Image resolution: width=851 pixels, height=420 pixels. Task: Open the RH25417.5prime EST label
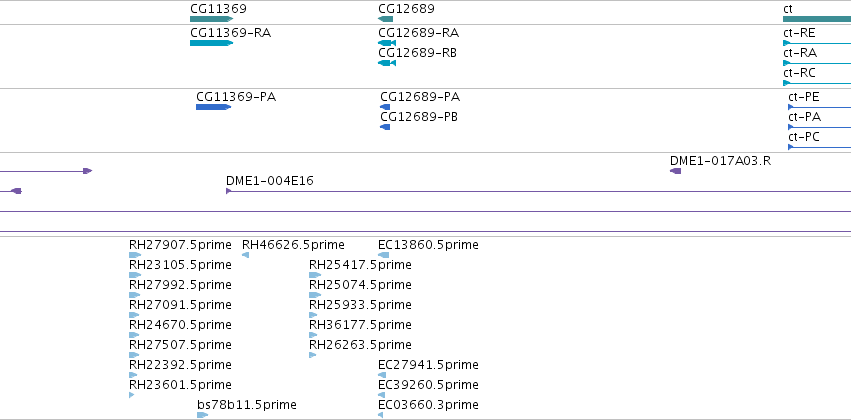(360, 265)
